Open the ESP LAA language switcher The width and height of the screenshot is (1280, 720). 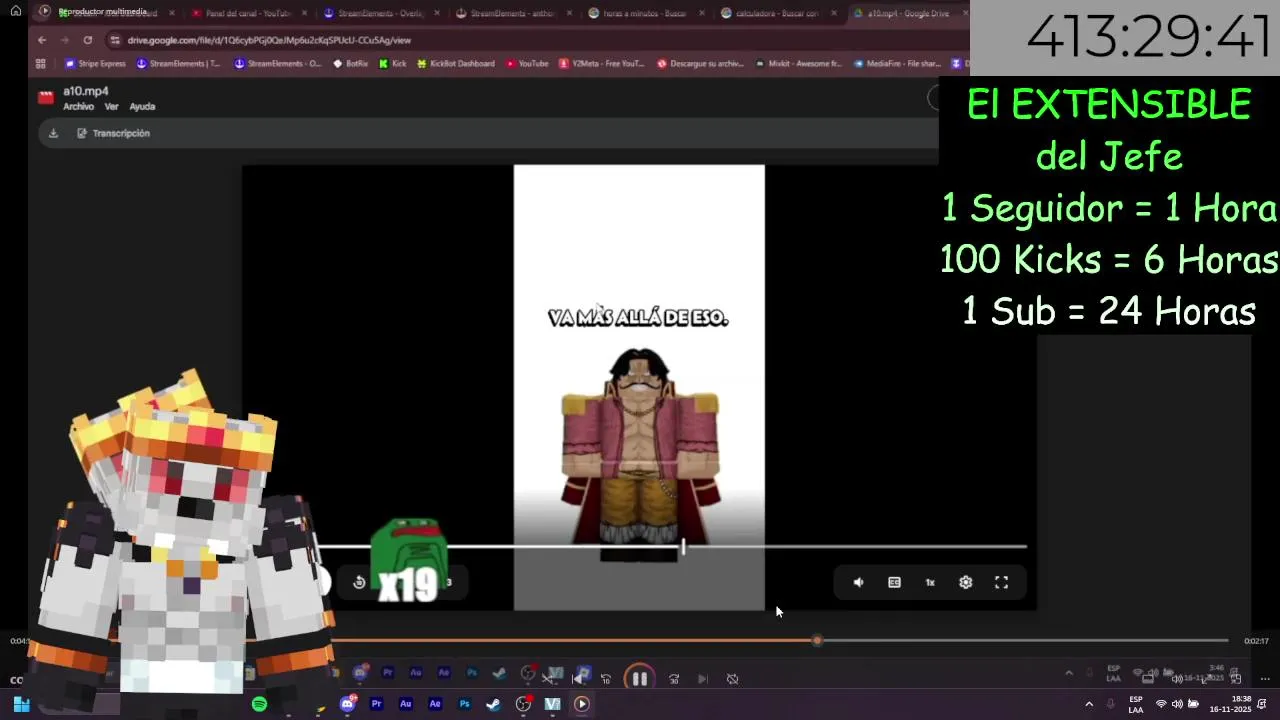pyautogui.click(x=1136, y=704)
